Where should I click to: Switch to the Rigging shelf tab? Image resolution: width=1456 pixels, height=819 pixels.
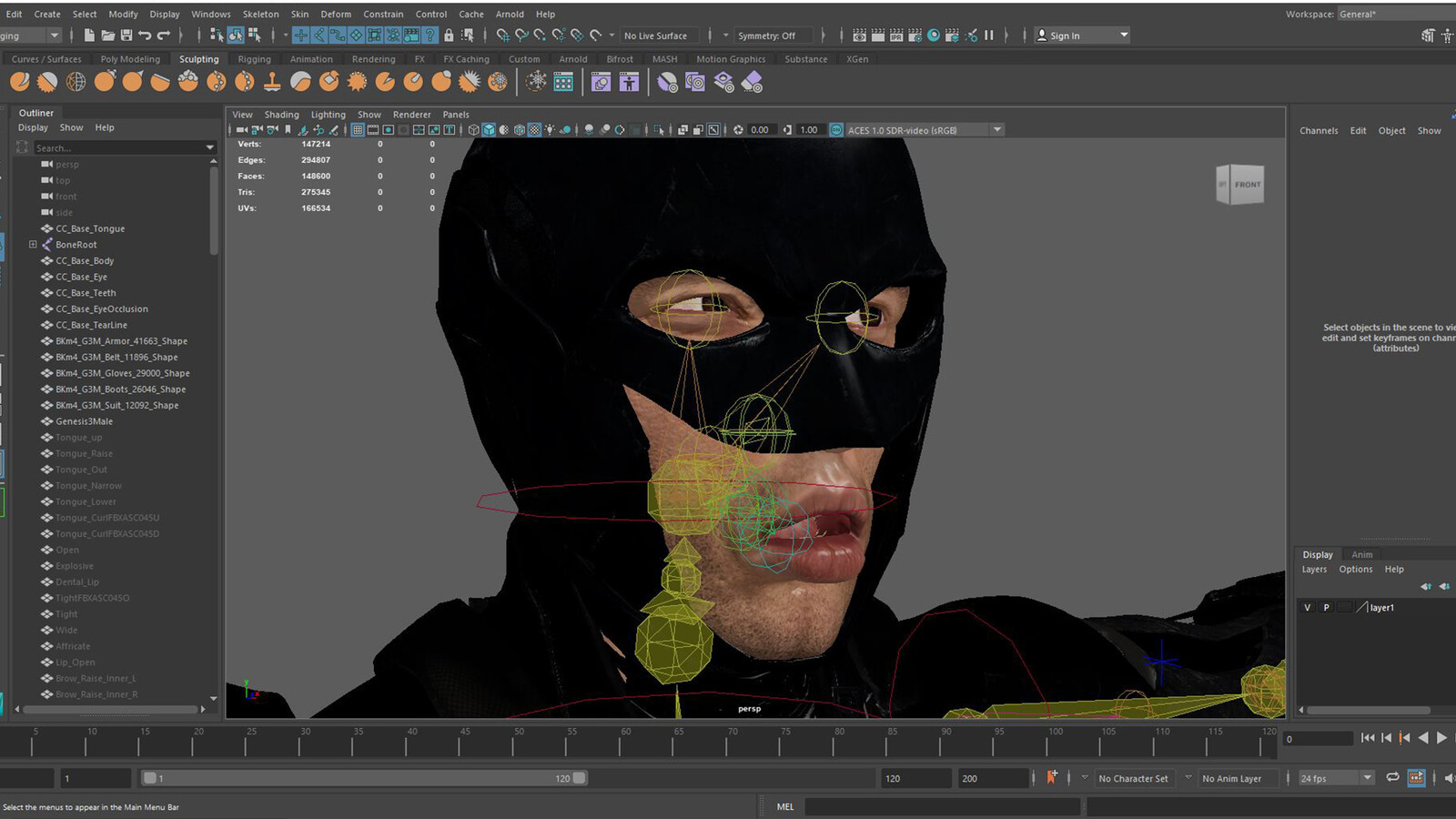pos(254,59)
